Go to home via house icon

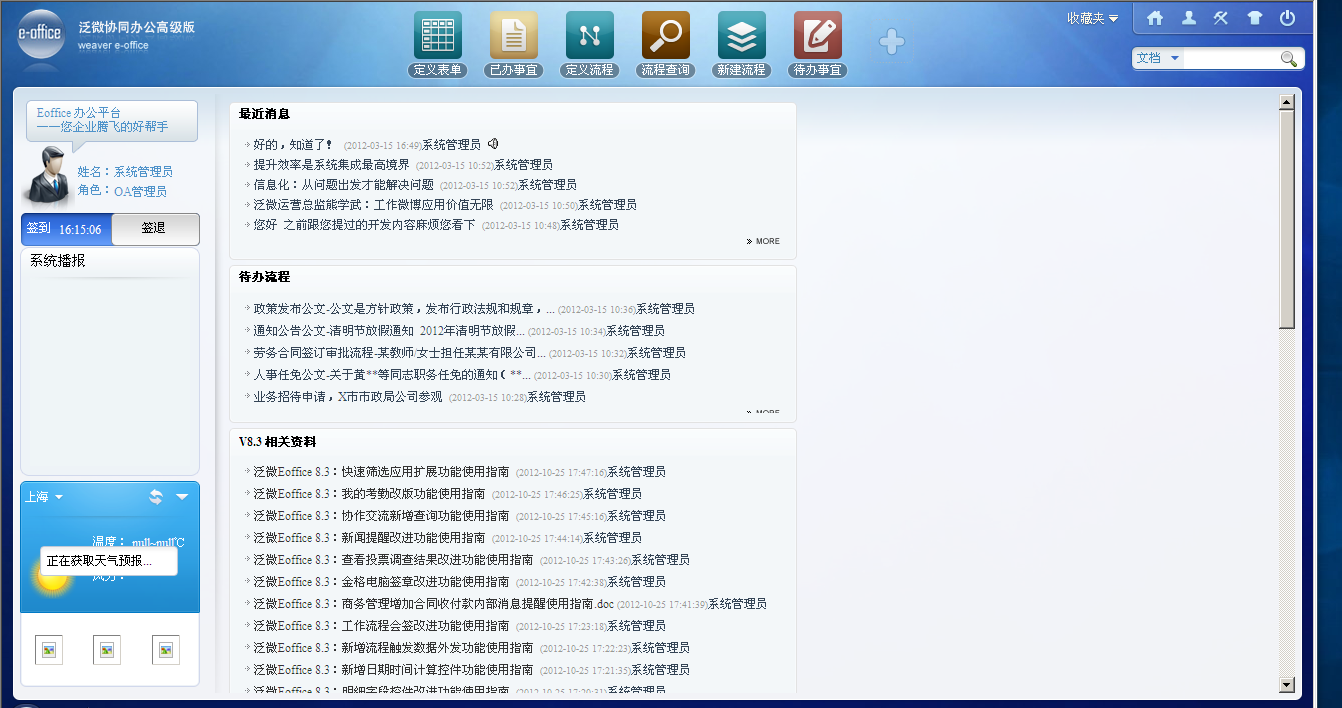tap(1155, 18)
